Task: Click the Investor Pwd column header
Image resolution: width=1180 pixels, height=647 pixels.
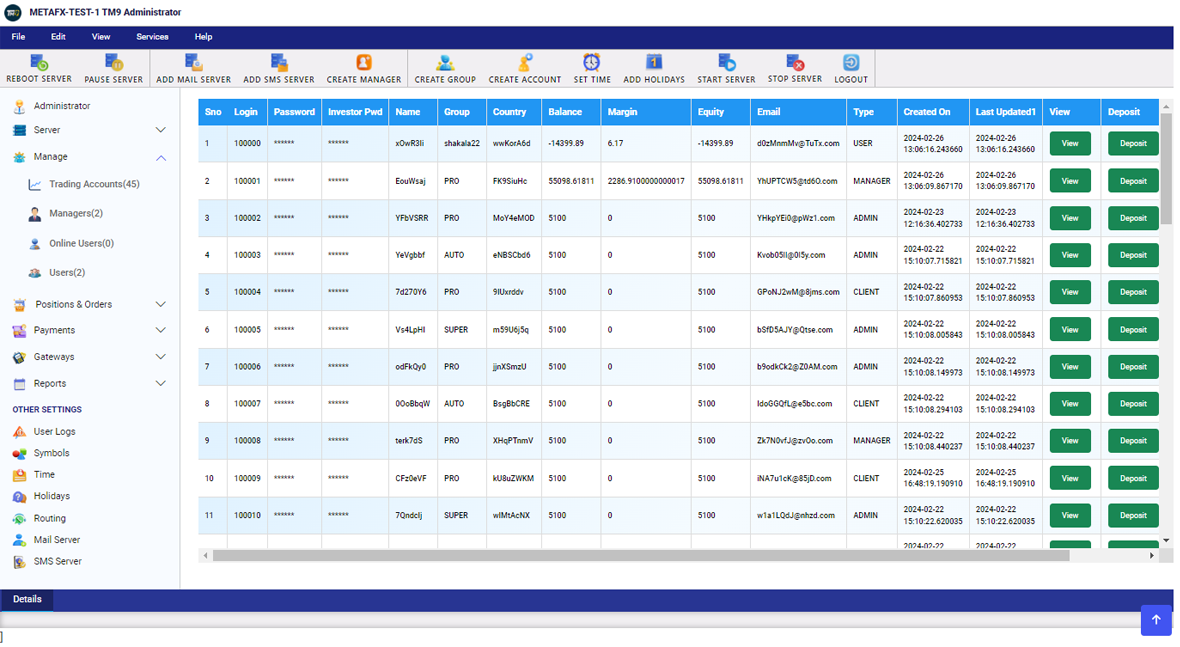Action: coord(355,112)
